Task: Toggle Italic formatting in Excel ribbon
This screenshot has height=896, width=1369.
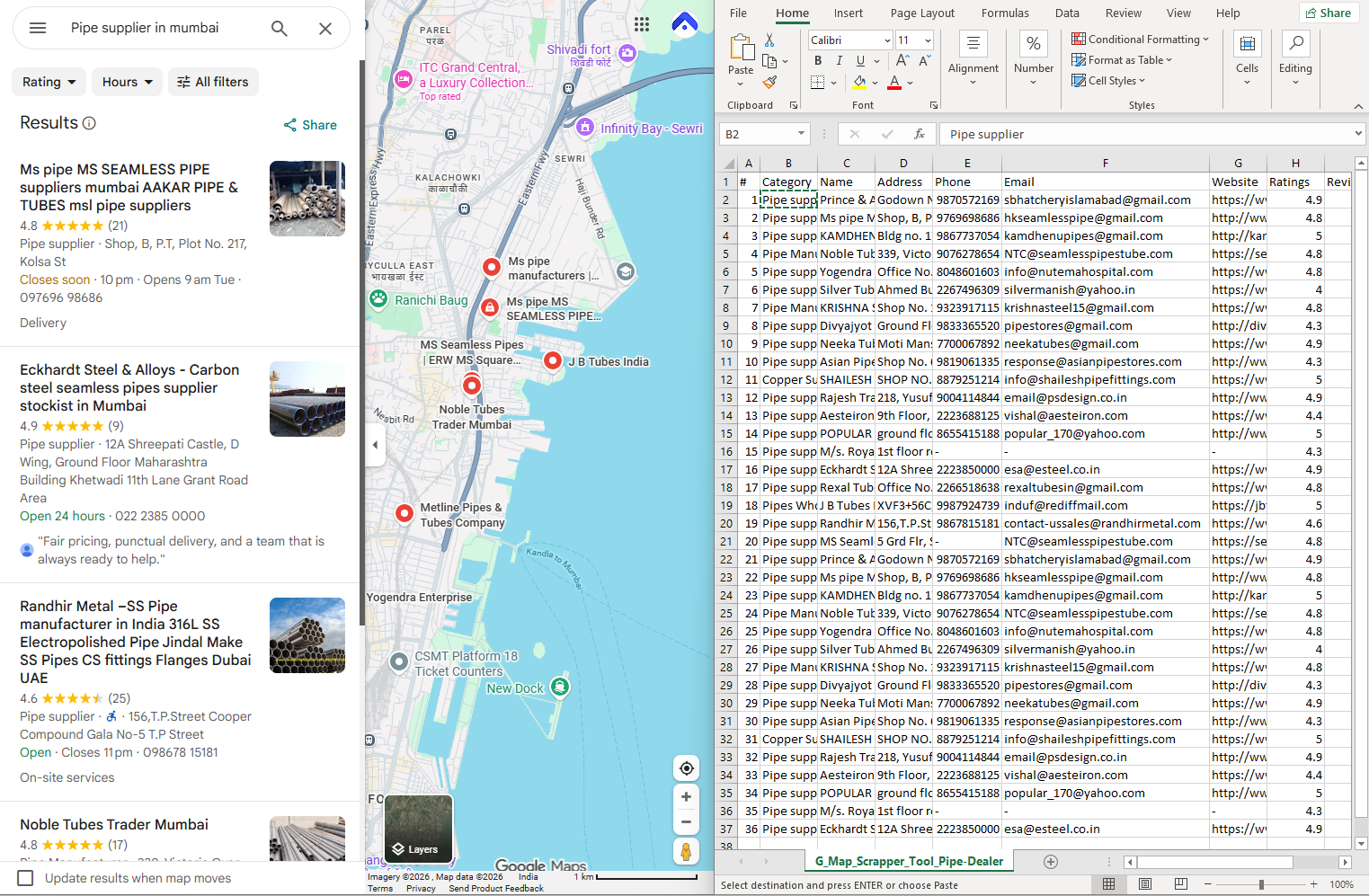Action: click(839, 61)
